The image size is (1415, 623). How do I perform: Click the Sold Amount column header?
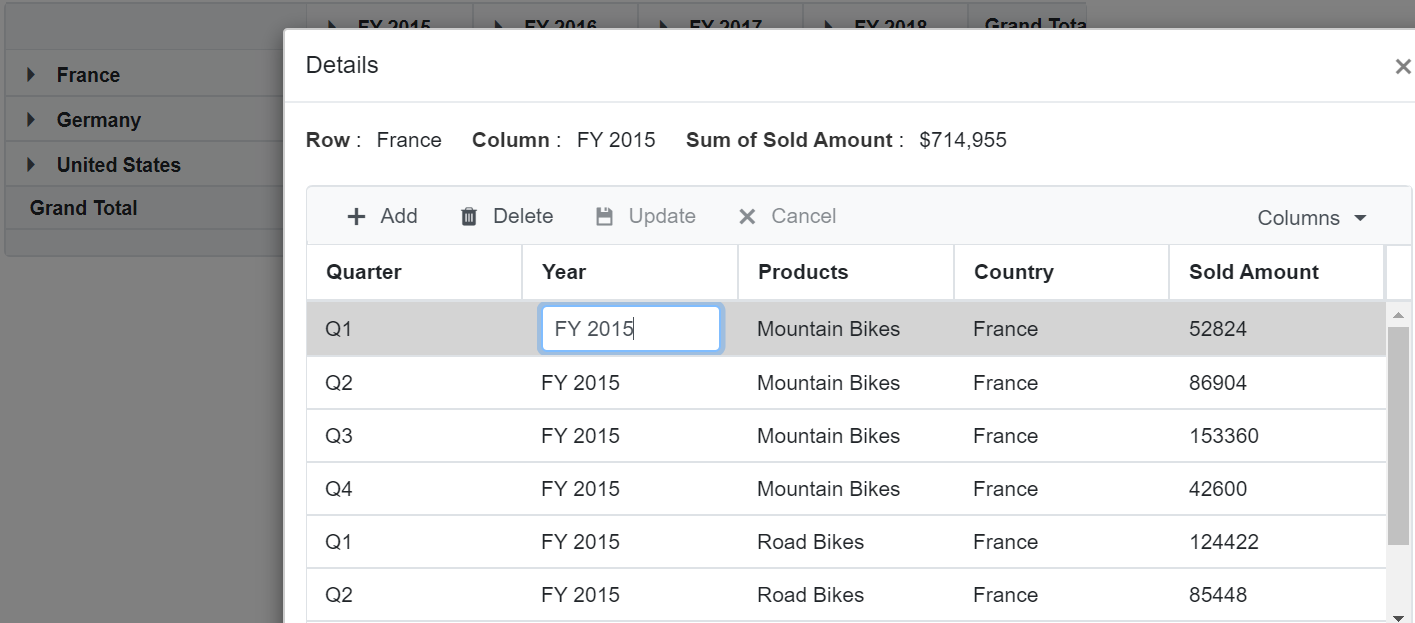point(1254,271)
